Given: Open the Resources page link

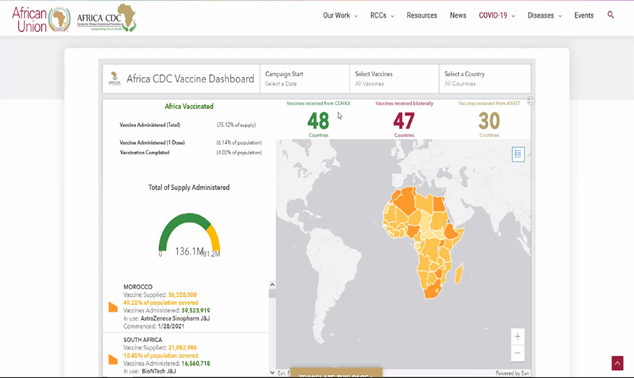Looking at the screenshot, I should coord(422,15).
